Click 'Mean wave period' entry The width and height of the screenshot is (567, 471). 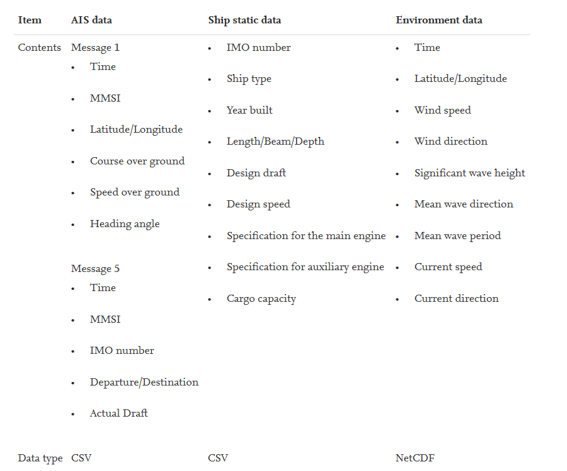coord(457,236)
